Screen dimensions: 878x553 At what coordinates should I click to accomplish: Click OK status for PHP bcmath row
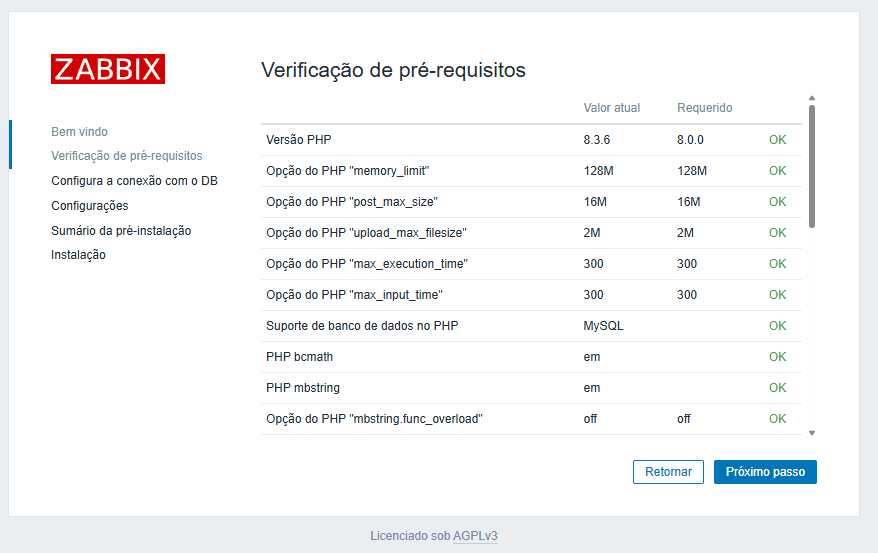777,357
